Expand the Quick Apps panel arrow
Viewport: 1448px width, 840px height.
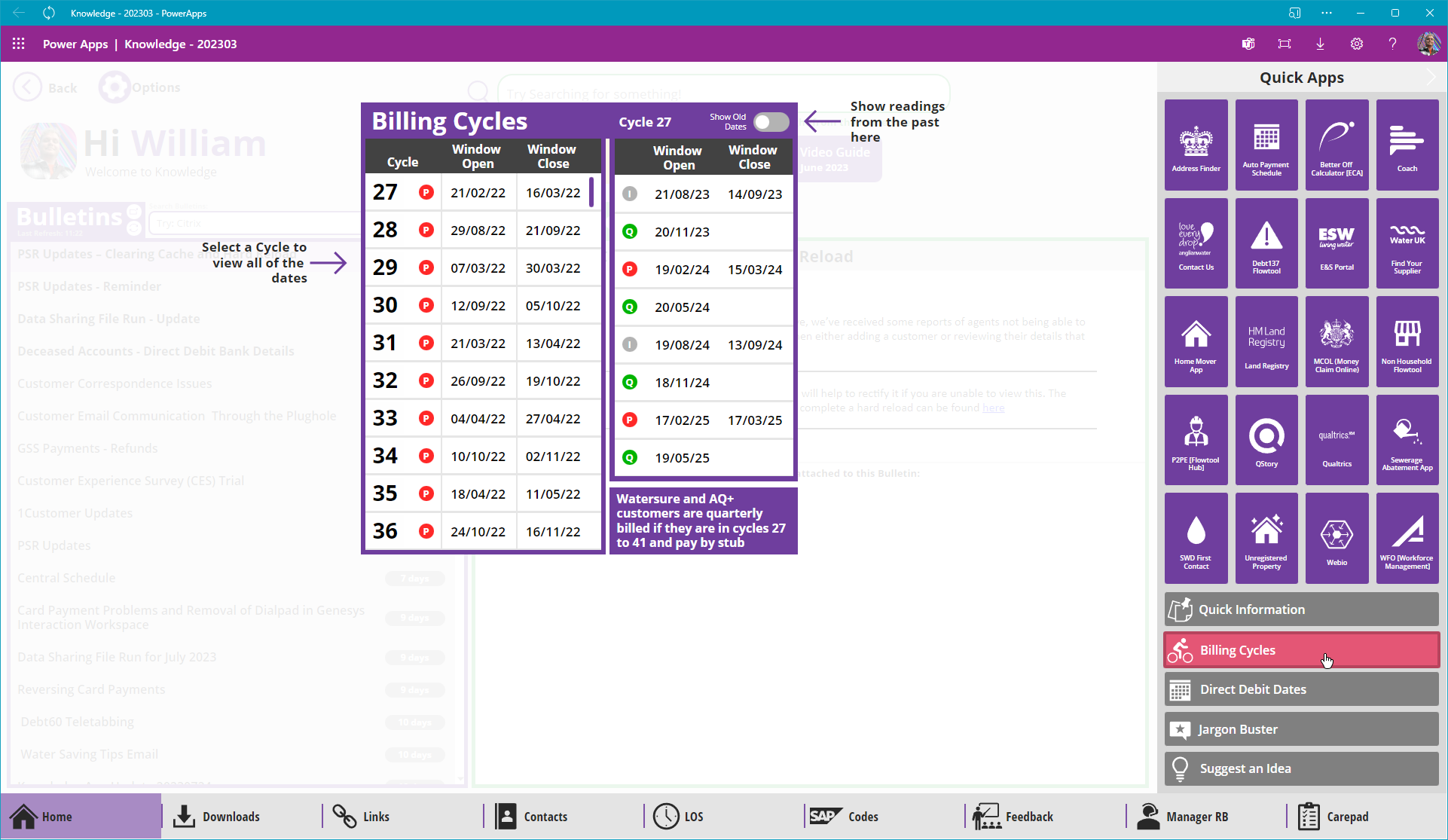1431,78
